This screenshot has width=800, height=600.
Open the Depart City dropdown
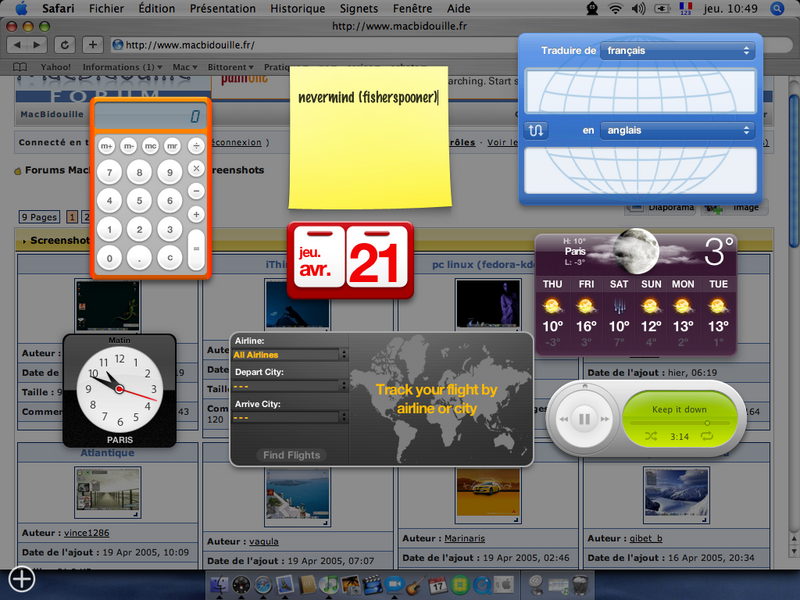click(x=290, y=386)
